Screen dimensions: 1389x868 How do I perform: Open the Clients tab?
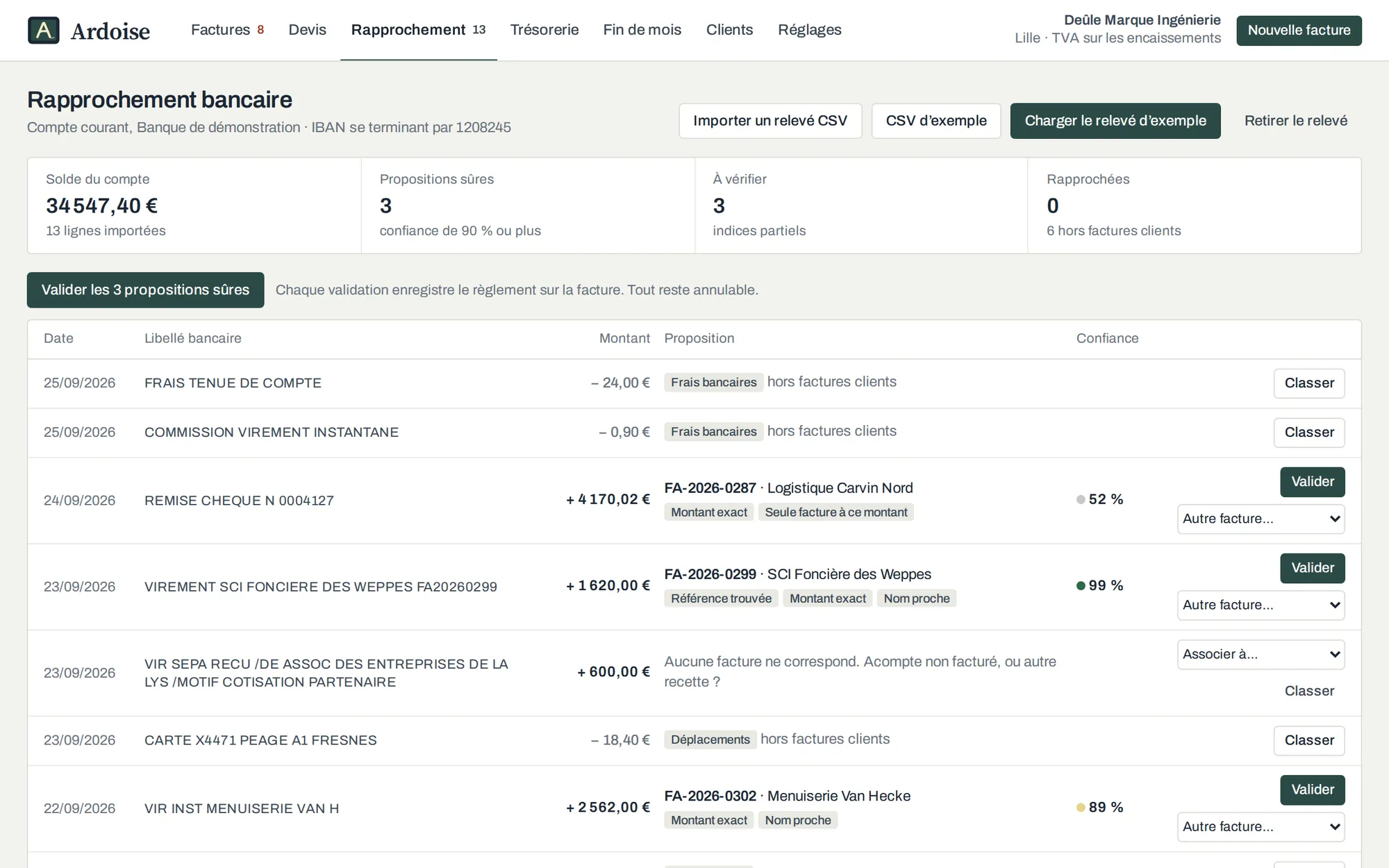click(729, 30)
